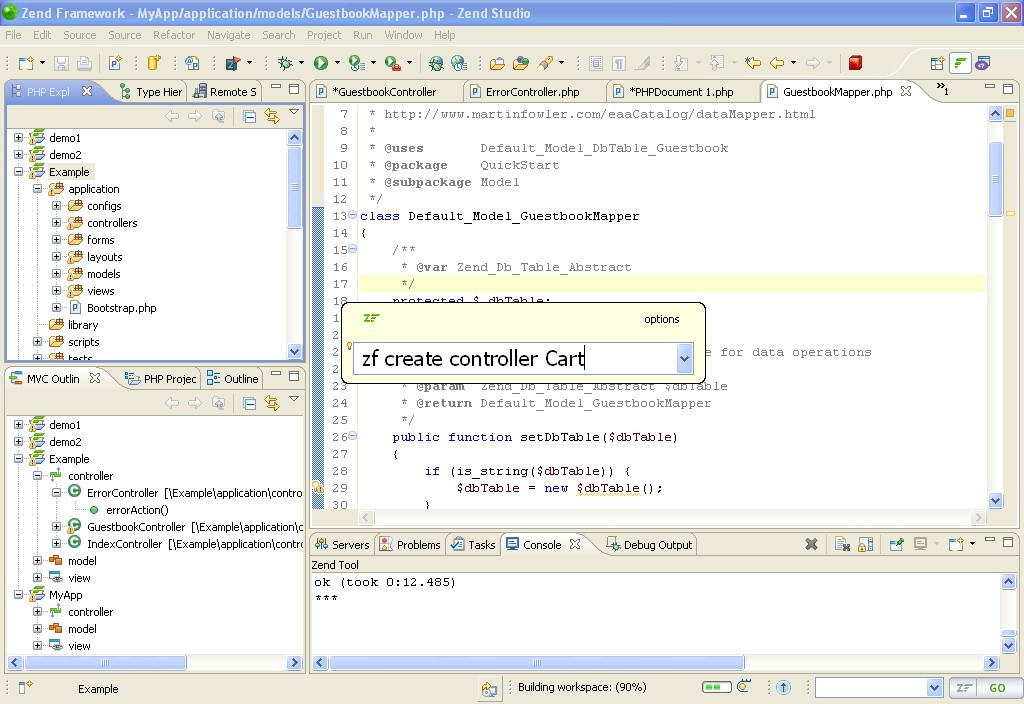The height and width of the screenshot is (704, 1024).
Task: Open the File menu
Action: pyautogui.click(x=13, y=35)
